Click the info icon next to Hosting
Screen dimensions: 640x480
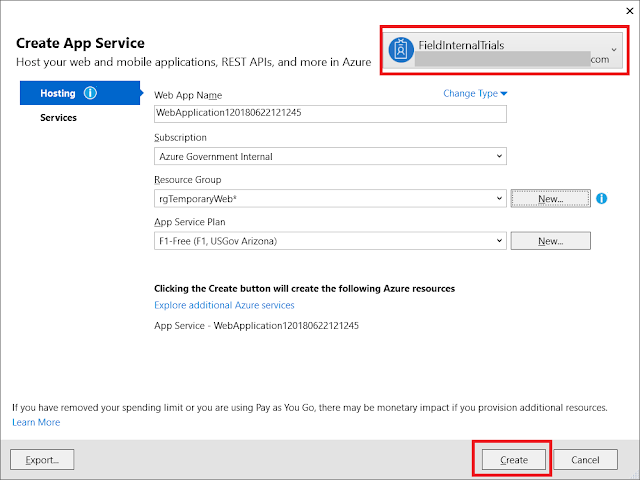(90, 93)
